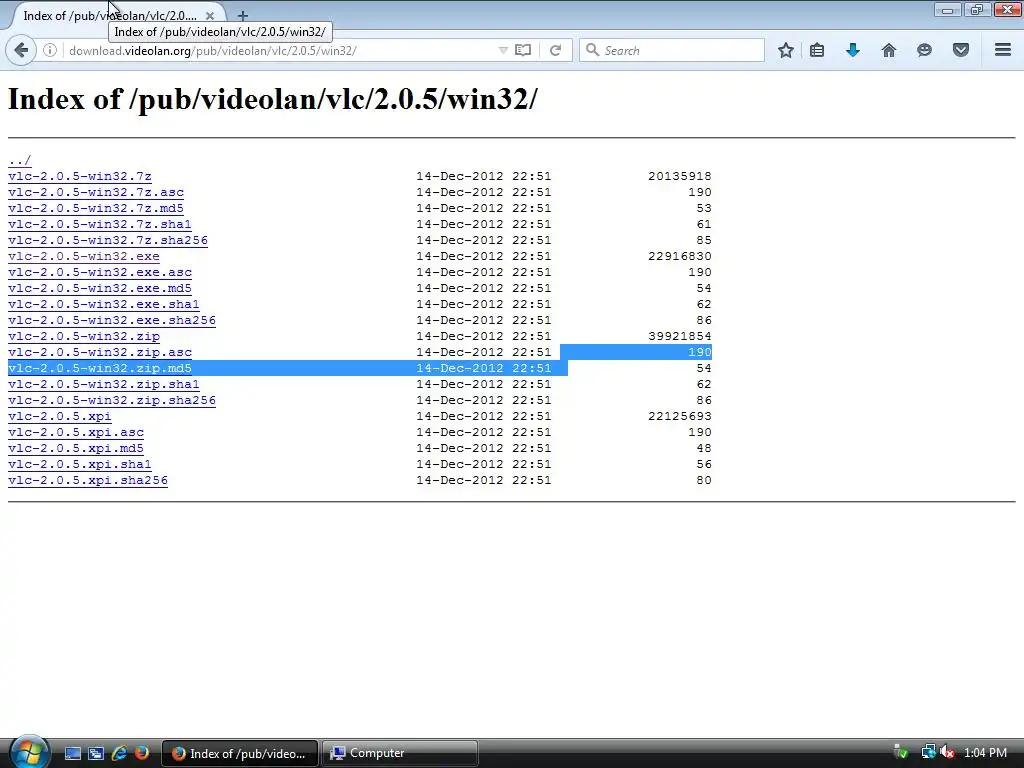Go to the Firefox Home icon
The width and height of the screenshot is (1024, 768).
pyautogui.click(x=889, y=50)
